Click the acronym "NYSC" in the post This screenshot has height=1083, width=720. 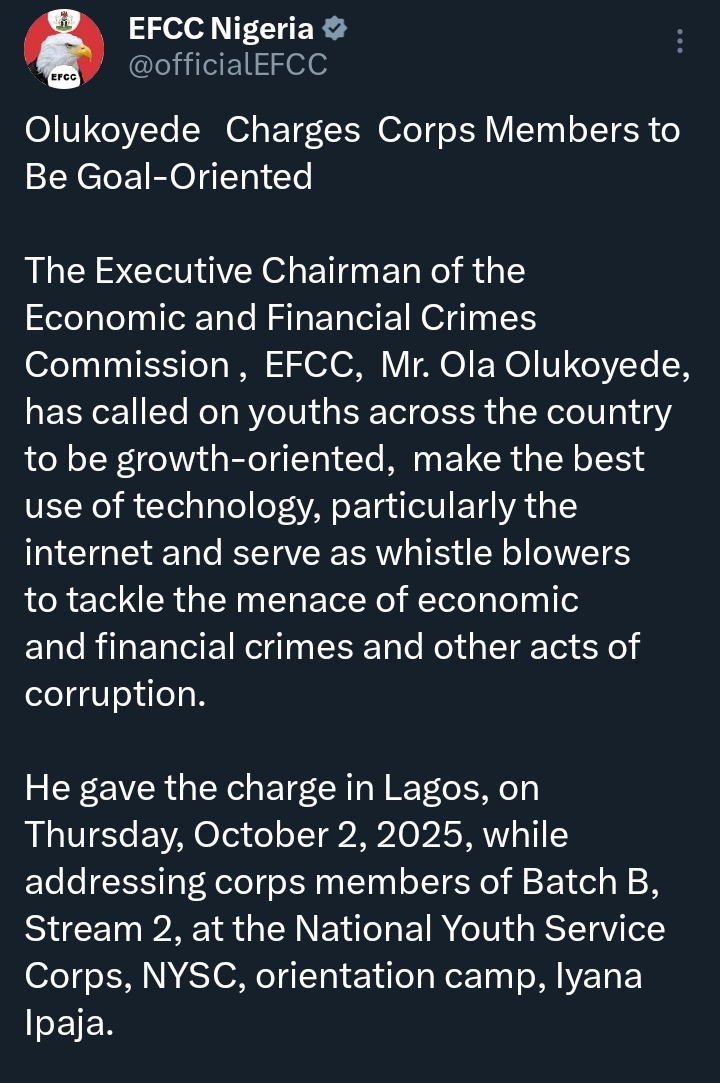(200, 975)
